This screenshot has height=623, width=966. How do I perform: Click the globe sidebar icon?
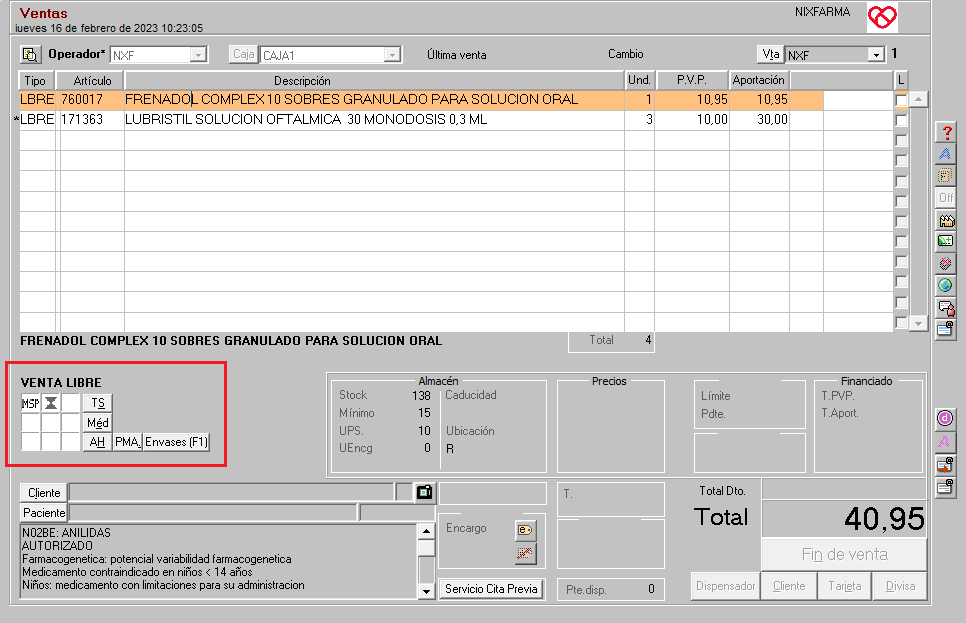click(x=946, y=285)
